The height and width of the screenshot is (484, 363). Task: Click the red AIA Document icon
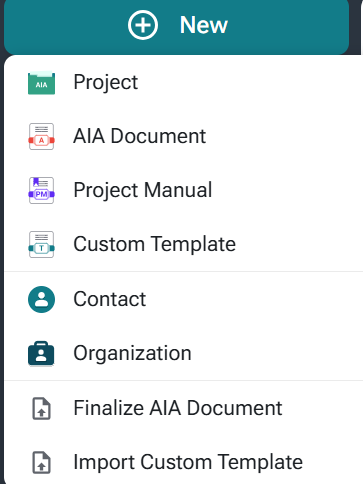click(41, 137)
